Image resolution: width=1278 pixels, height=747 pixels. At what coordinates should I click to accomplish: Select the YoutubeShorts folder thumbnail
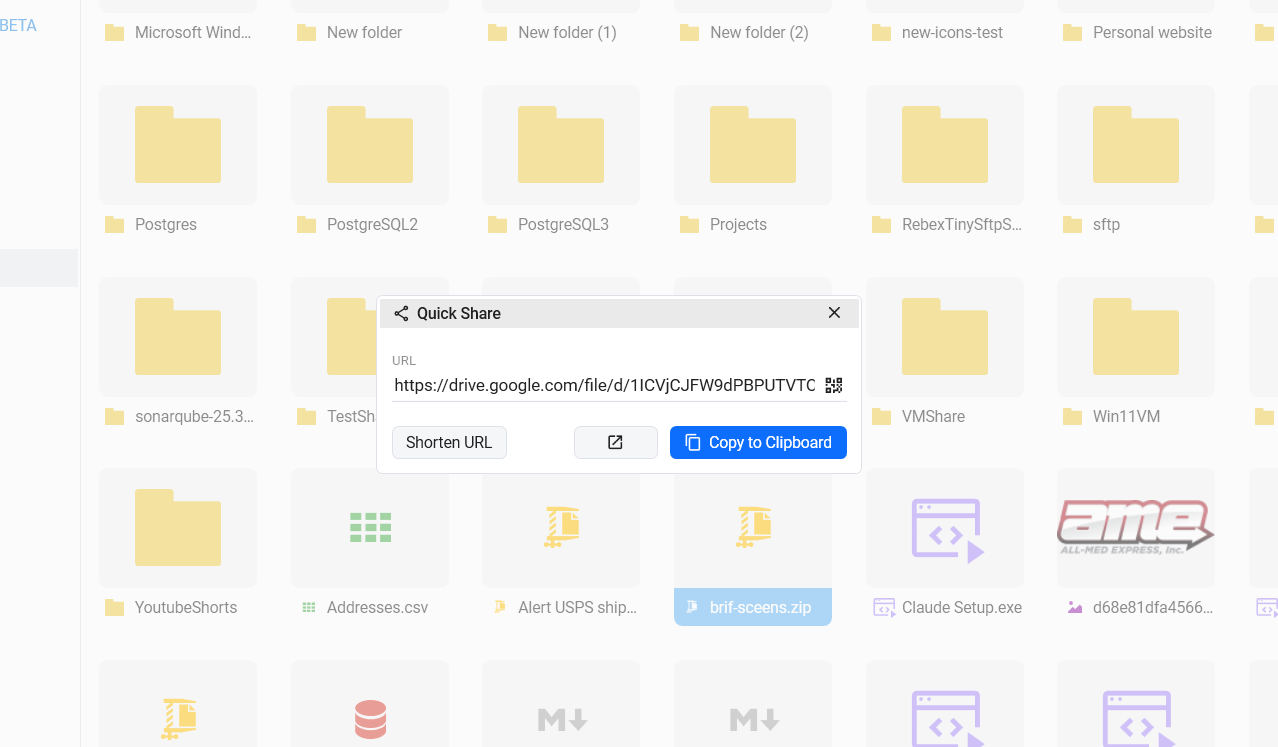pyautogui.click(x=178, y=528)
